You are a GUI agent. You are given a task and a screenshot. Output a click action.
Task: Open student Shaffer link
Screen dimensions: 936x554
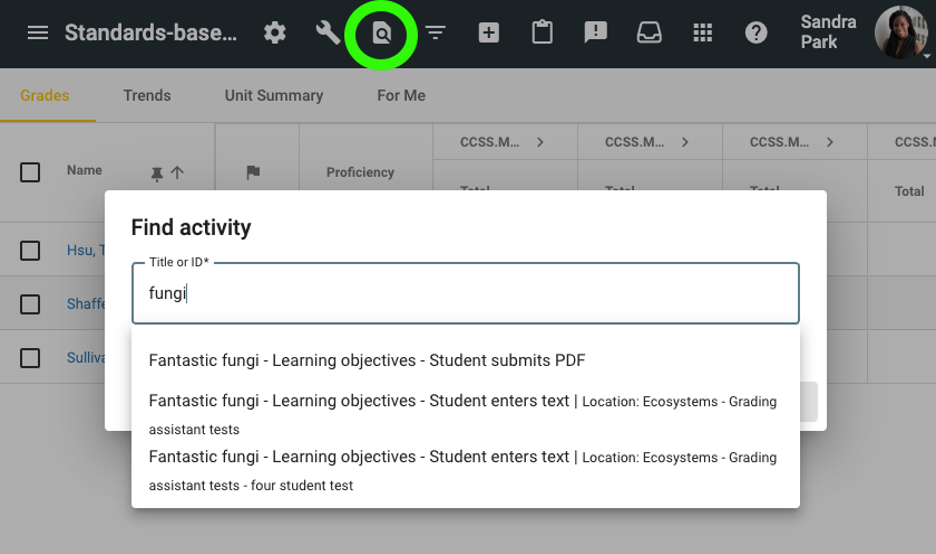[x=85, y=304]
